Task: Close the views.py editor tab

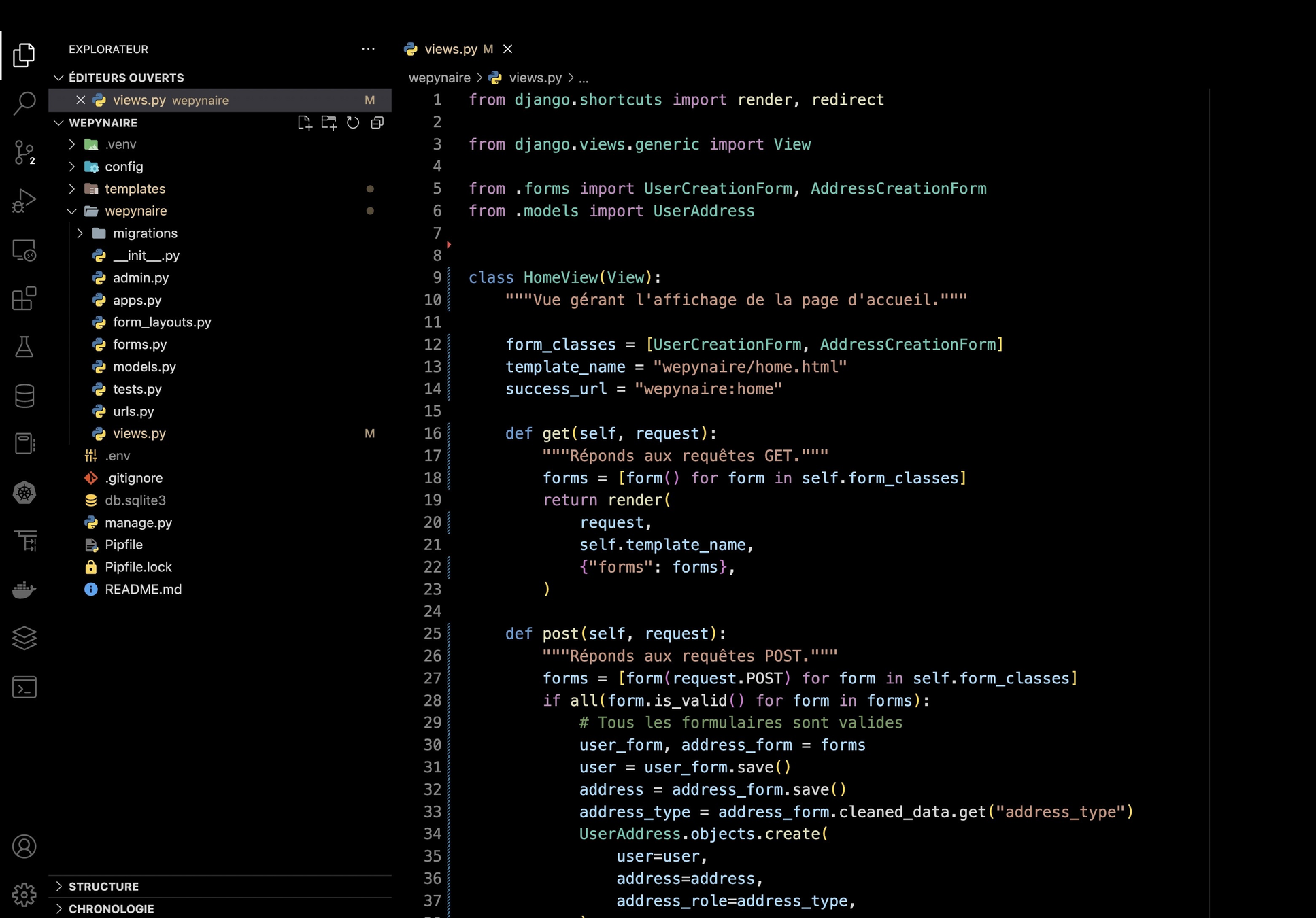Action: tap(508, 49)
